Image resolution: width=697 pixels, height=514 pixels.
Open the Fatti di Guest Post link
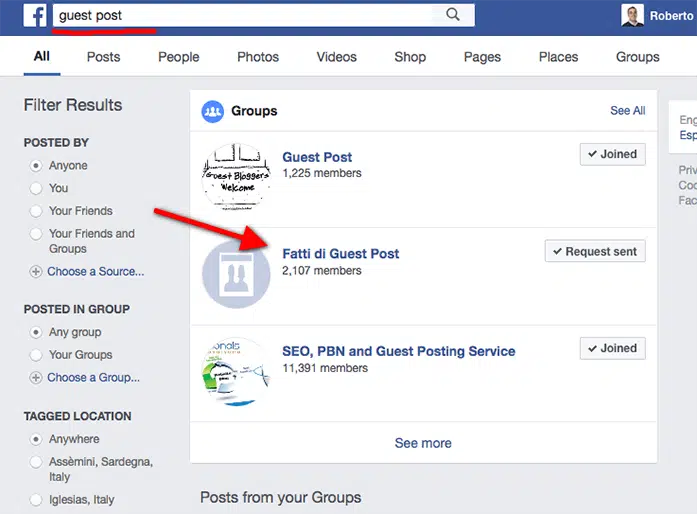pos(341,253)
